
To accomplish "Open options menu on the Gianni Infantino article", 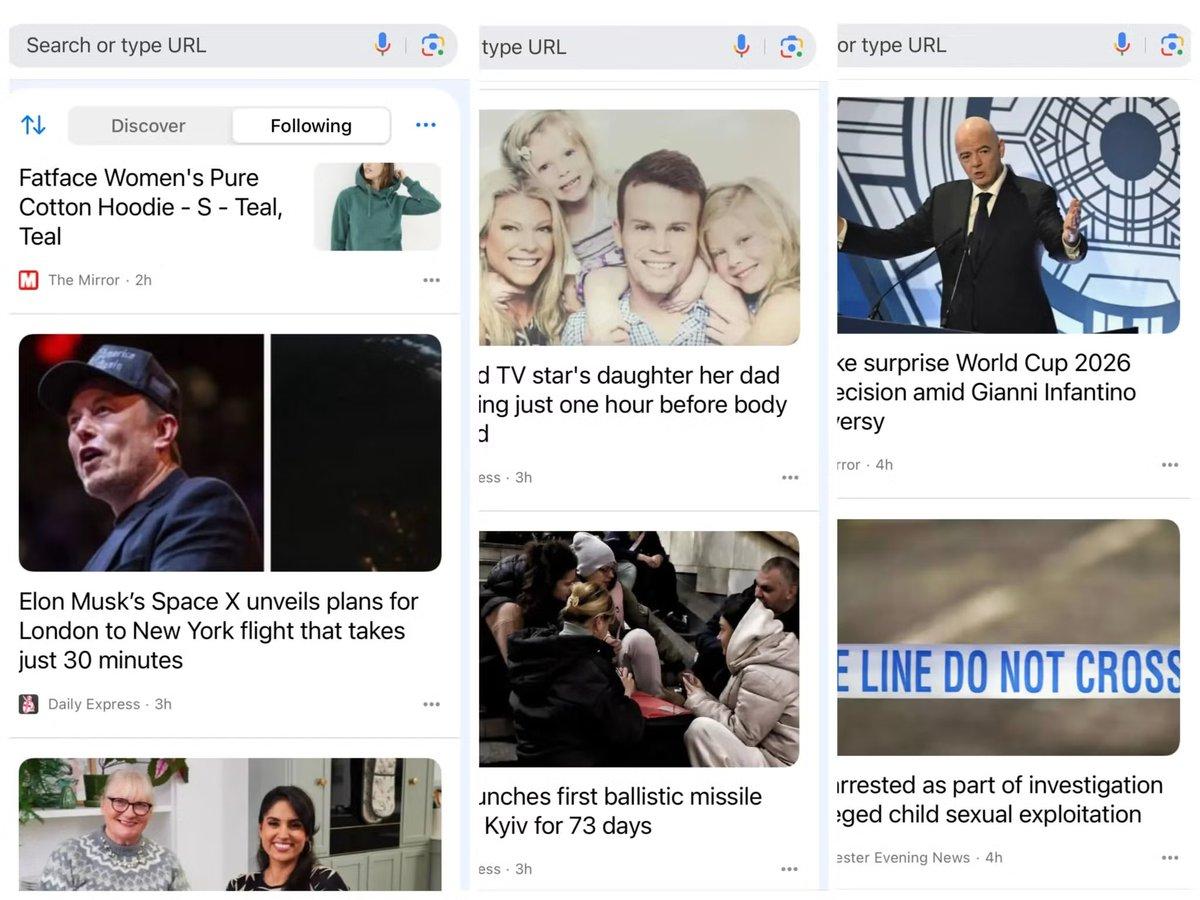I will coord(1170,464).
